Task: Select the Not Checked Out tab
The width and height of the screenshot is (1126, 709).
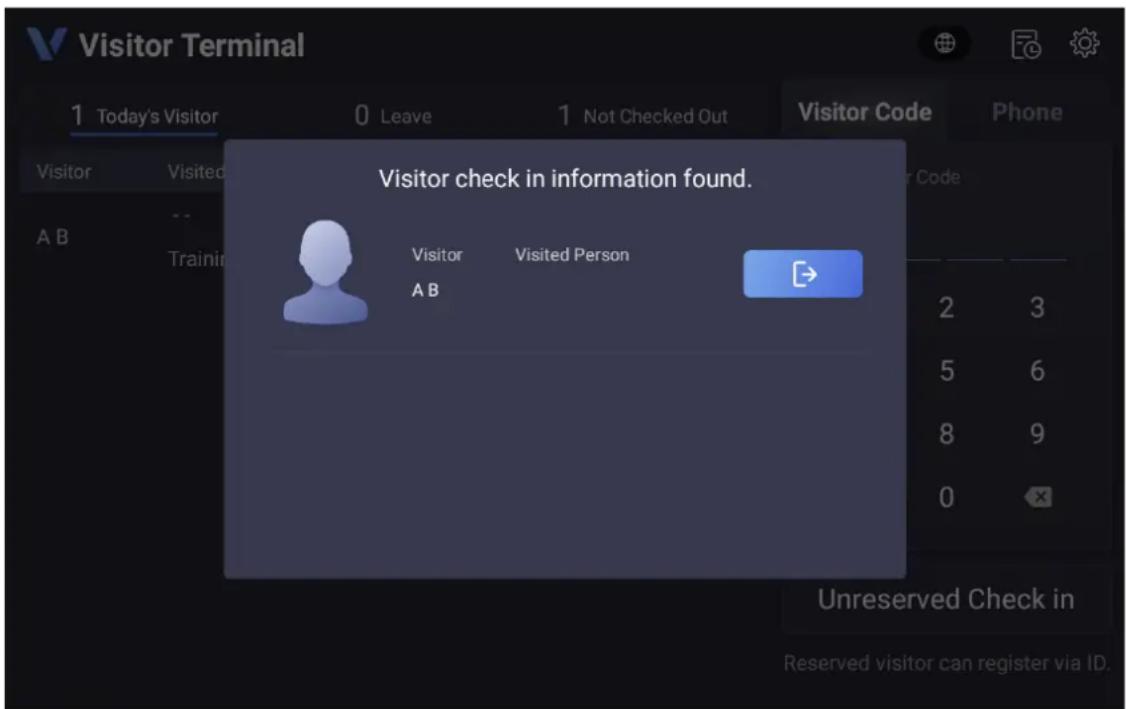Action: (x=643, y=116)
